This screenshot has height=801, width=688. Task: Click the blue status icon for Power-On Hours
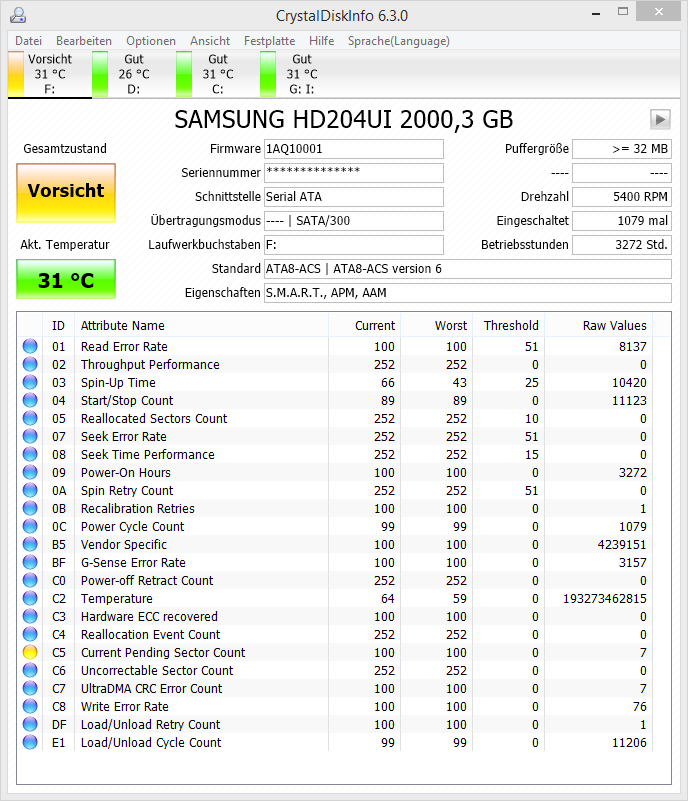coord(30,472)
